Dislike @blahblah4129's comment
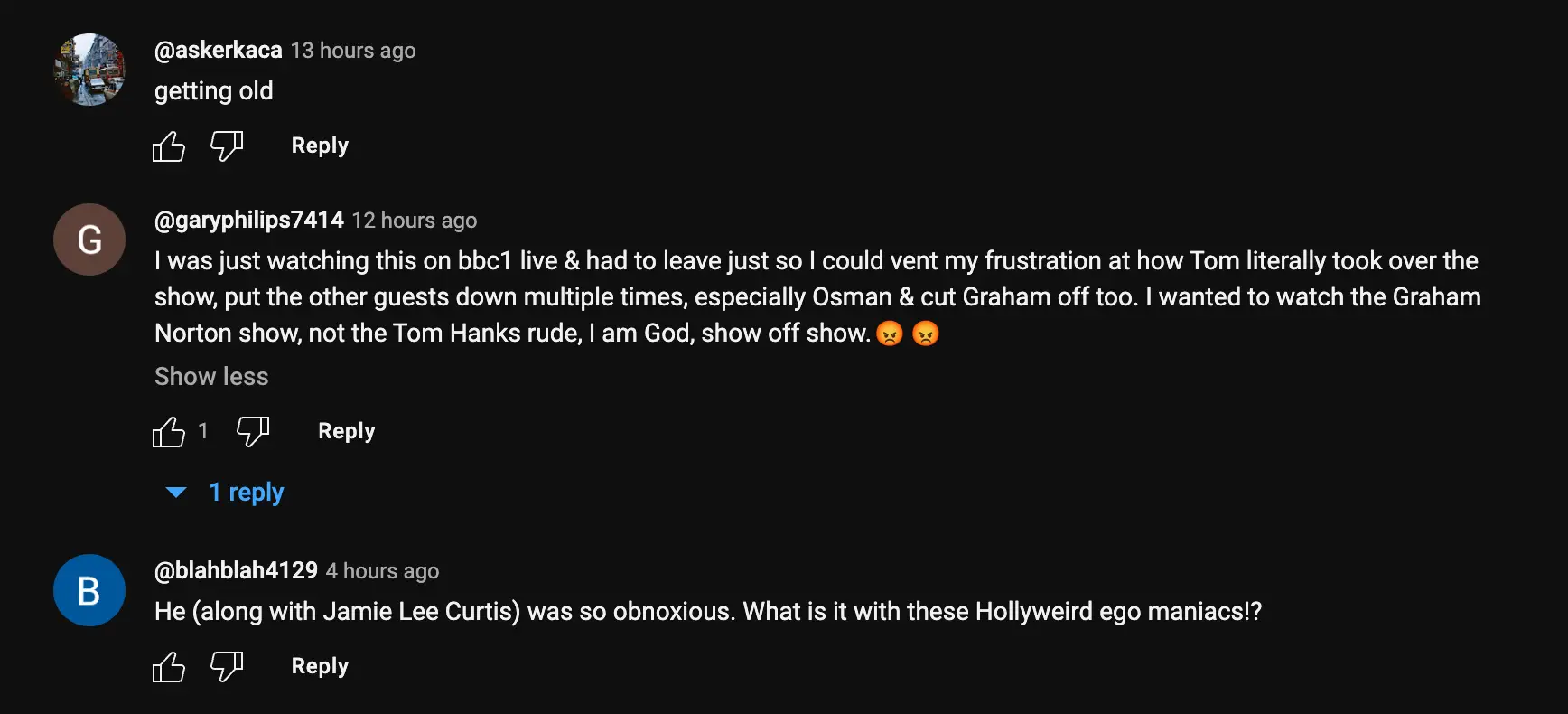 pyautogui.click(x=226, y=666)
